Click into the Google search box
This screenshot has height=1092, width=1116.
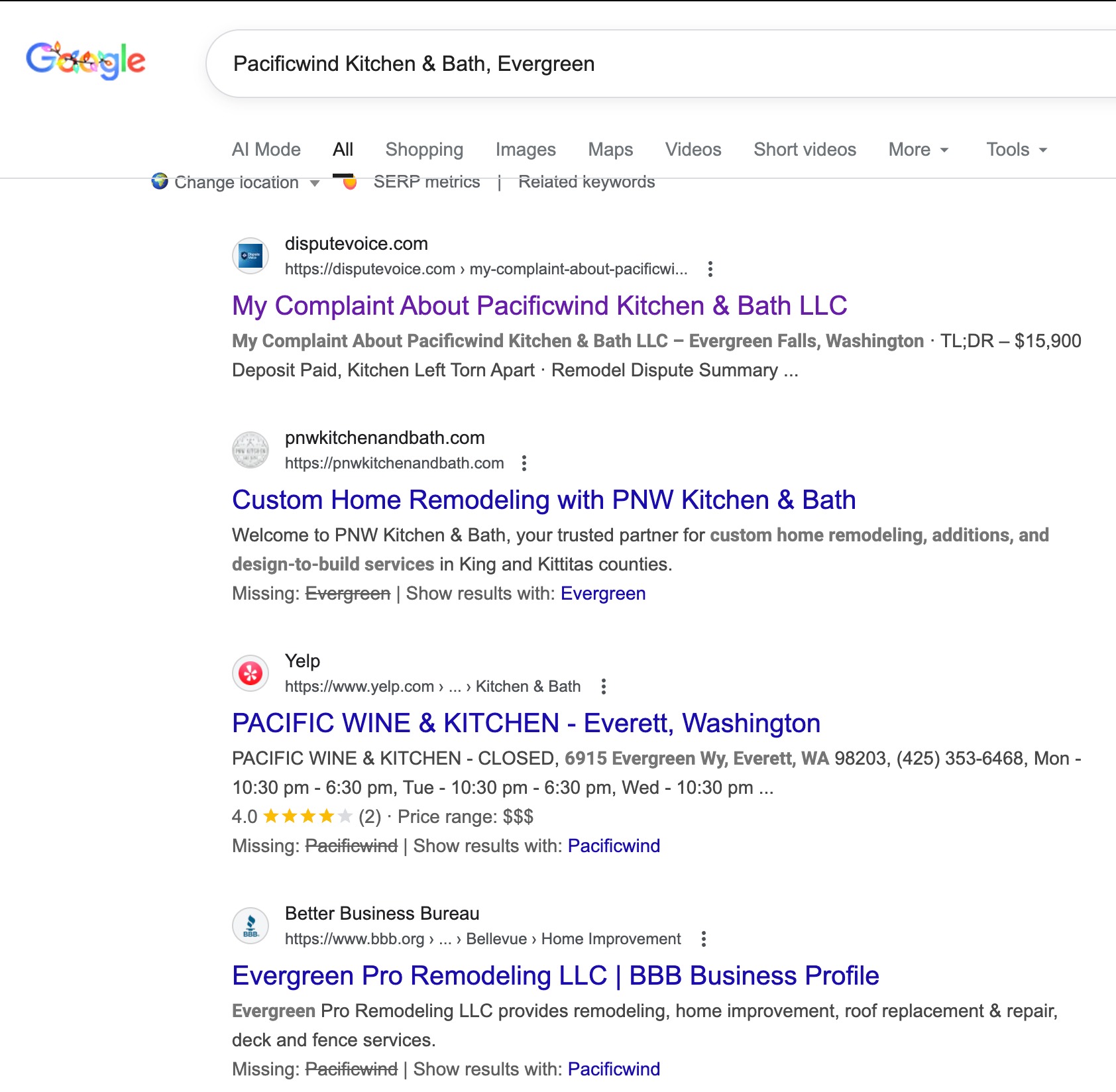663,64
